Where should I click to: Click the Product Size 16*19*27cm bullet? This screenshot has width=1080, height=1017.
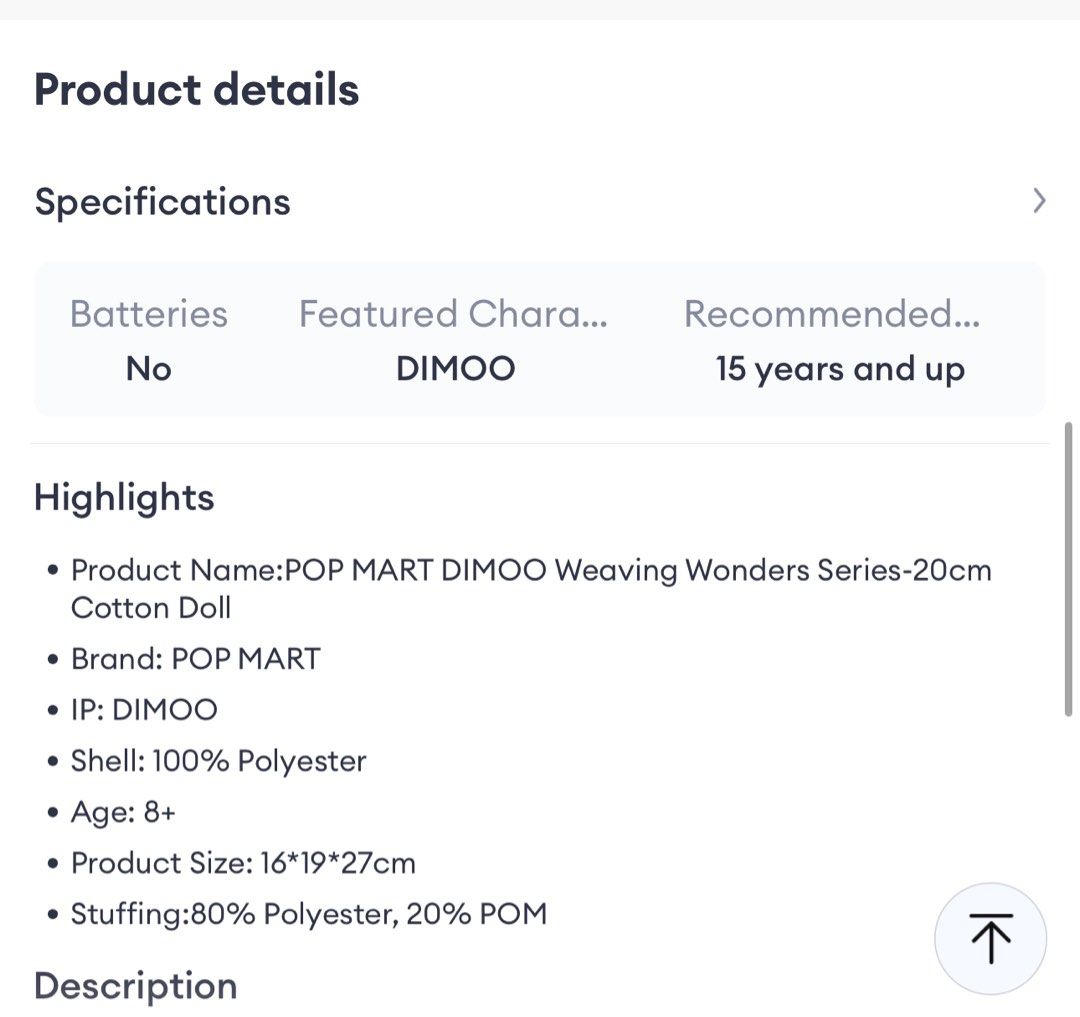(x=242, y=863)
